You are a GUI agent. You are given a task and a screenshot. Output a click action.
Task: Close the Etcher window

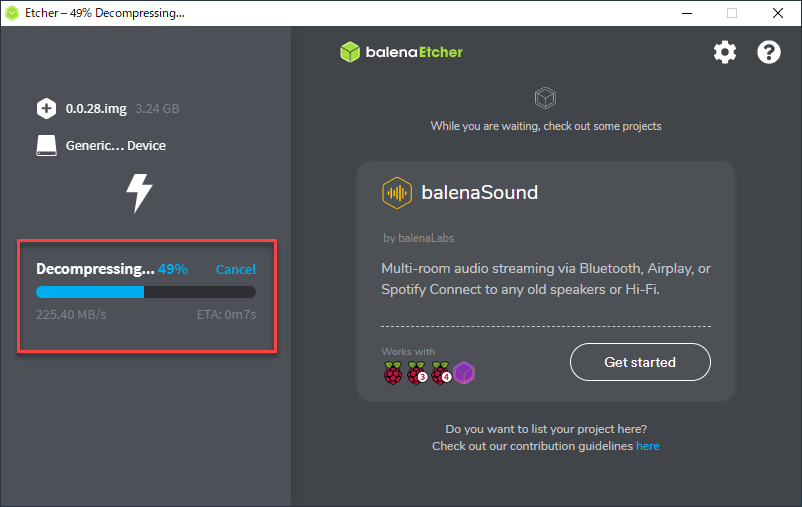(x=777, y=13)
